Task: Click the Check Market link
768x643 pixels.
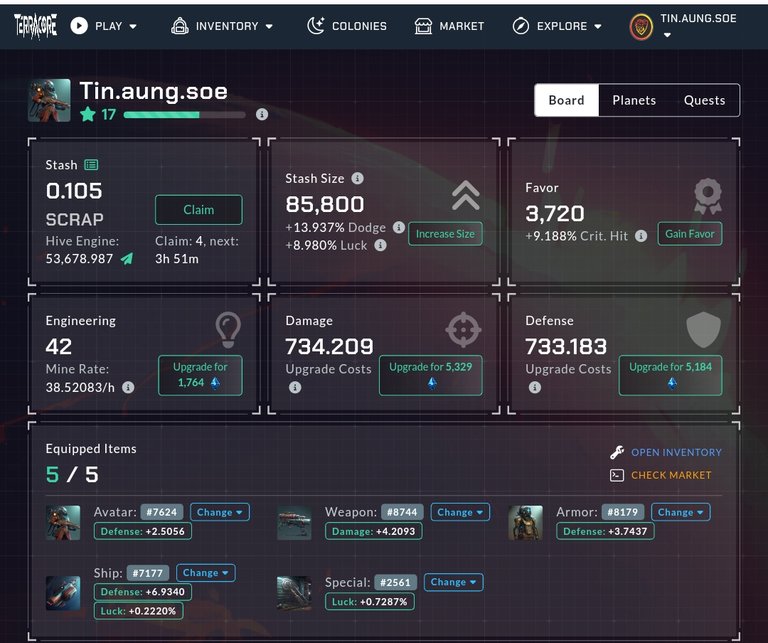Action: (671, 475)
